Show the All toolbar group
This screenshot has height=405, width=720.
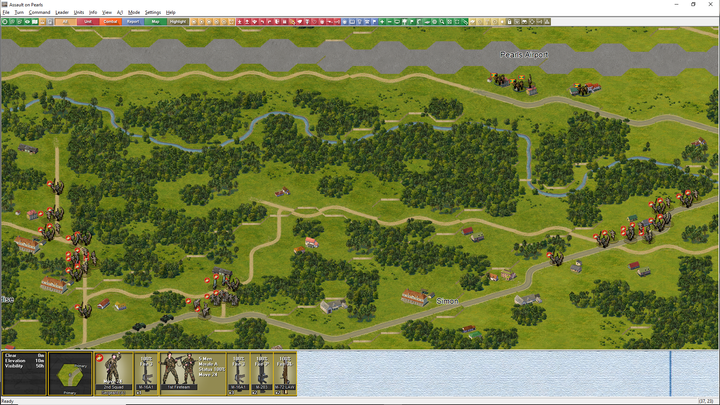pyautogui.click(x=65, y=22)
